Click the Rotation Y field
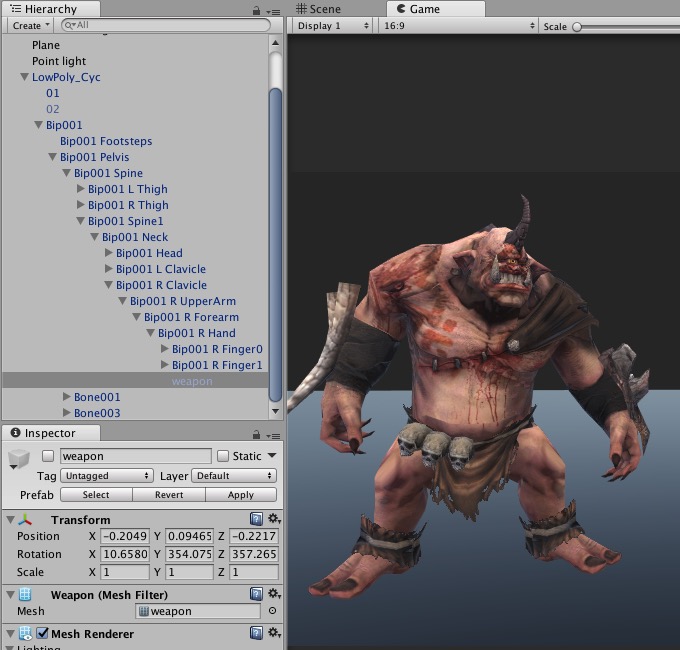This screenshot has width=680, height=650. point(190,554)
